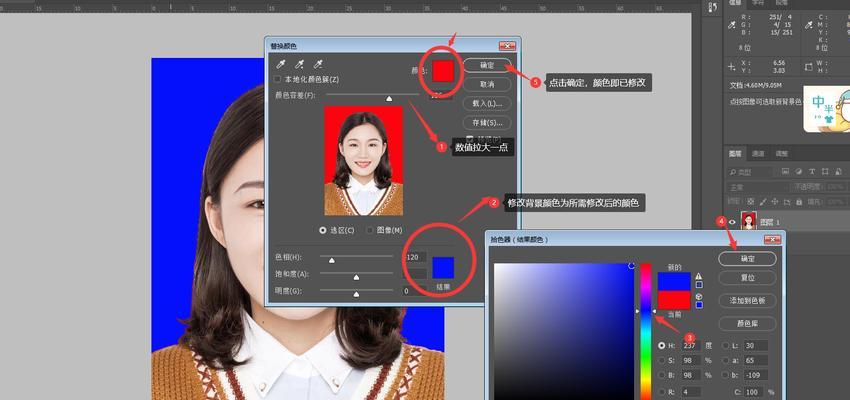This screenshot has width=850, height=400.
Task: Click the blue result color swatch
Action: (443, 268)
